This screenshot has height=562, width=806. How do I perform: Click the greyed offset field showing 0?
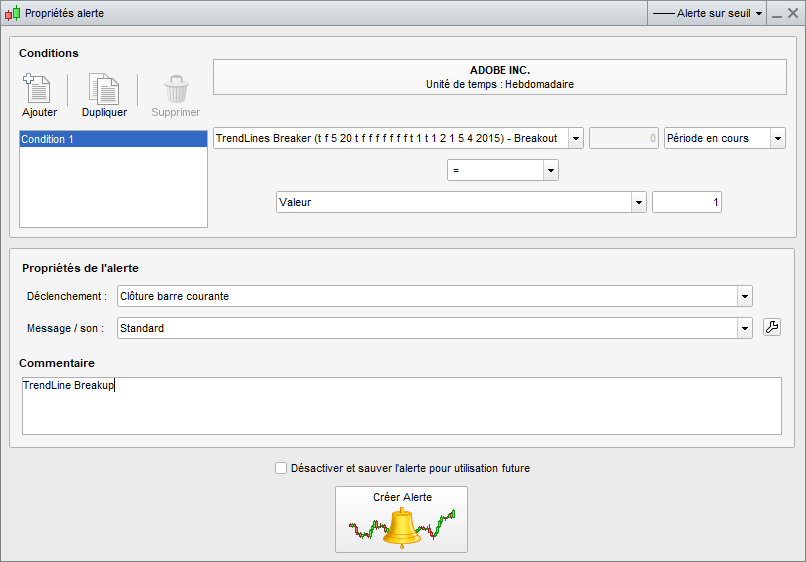point(624,138)
